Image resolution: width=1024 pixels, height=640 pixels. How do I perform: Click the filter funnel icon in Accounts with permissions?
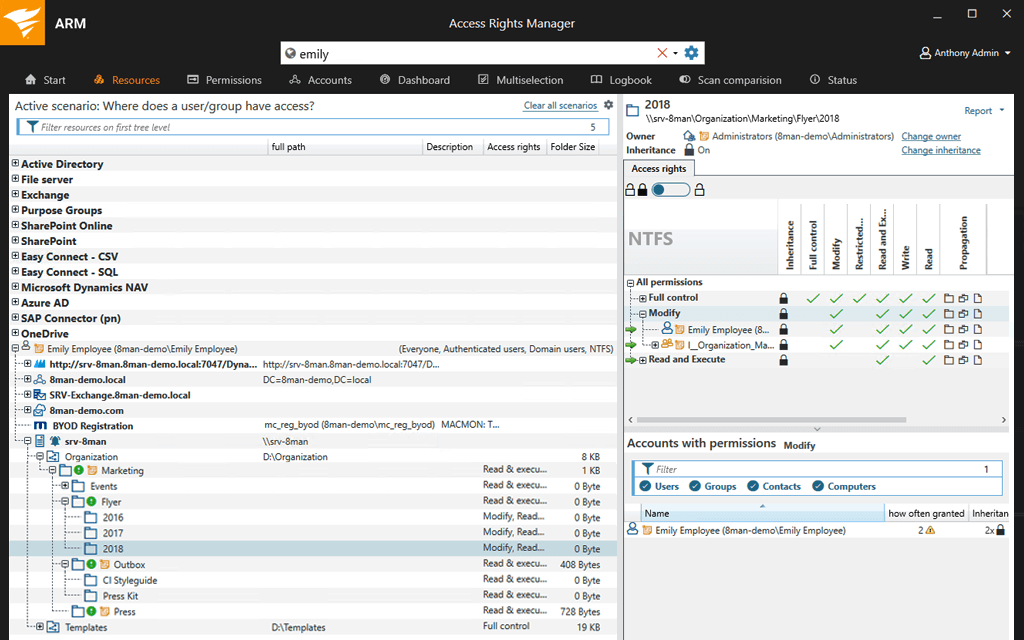point(647,468)
